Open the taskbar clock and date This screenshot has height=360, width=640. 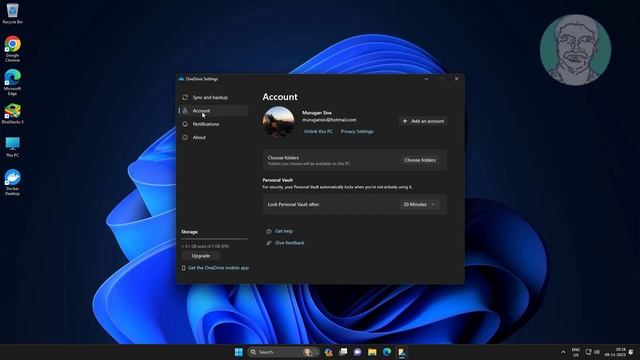616,352
